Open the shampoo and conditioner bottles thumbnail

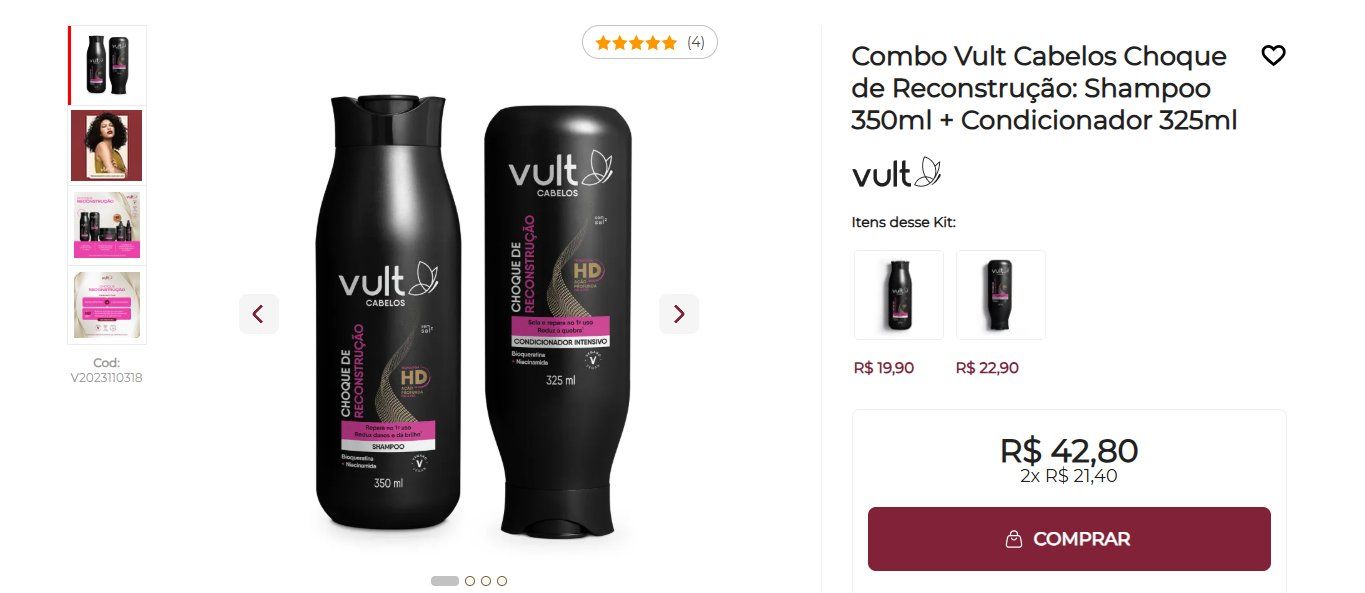[108, 65]
